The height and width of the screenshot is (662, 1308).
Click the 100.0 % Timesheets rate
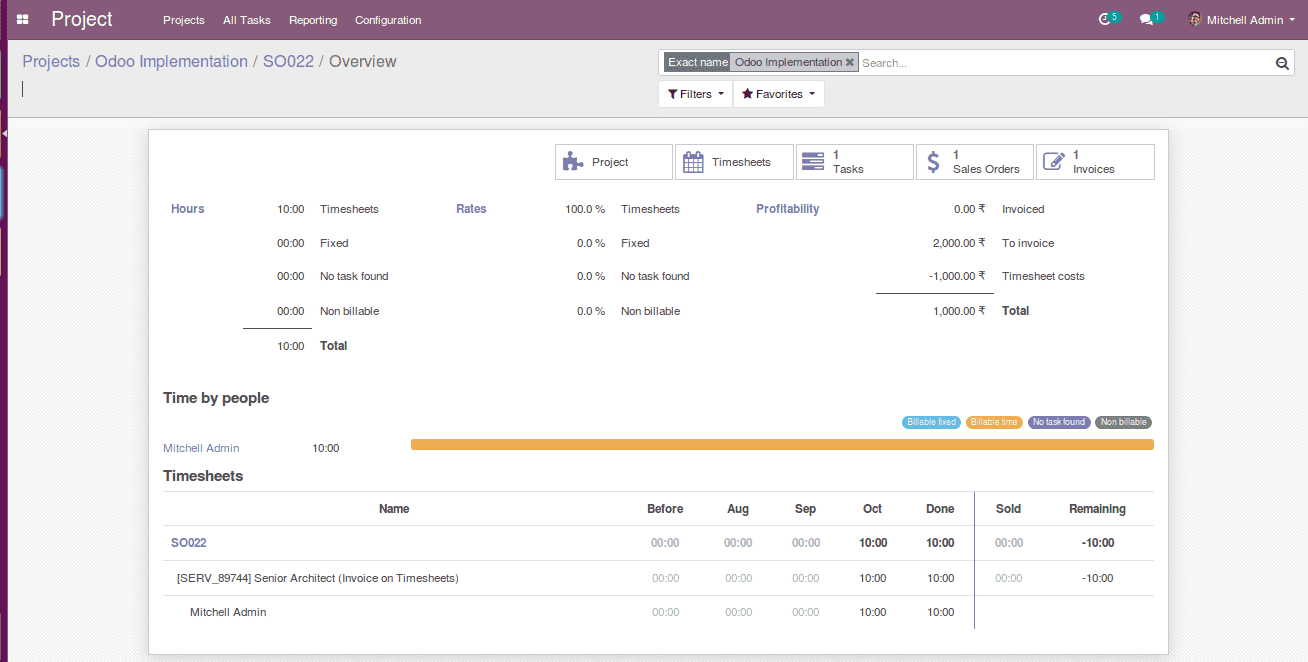click(x=585, y=209)
